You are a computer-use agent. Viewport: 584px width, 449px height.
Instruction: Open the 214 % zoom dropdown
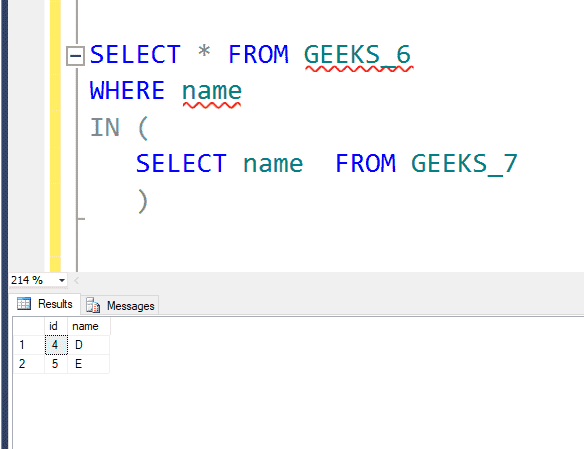(x=62, y=280)
